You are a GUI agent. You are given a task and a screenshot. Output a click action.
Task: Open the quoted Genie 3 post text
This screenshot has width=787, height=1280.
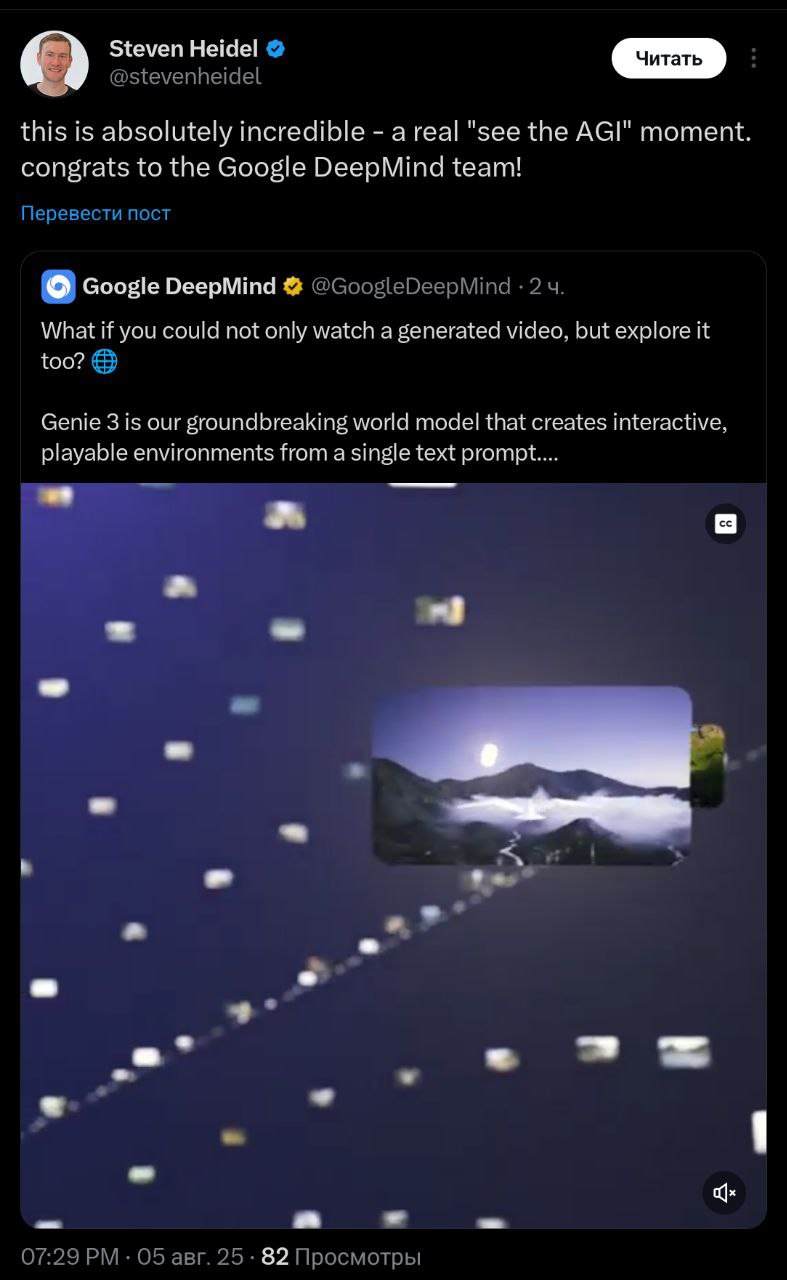[384, 391]
